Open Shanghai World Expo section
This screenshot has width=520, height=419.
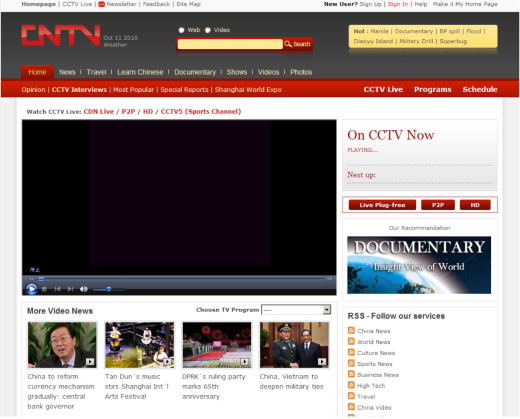[x=248, y=90]
